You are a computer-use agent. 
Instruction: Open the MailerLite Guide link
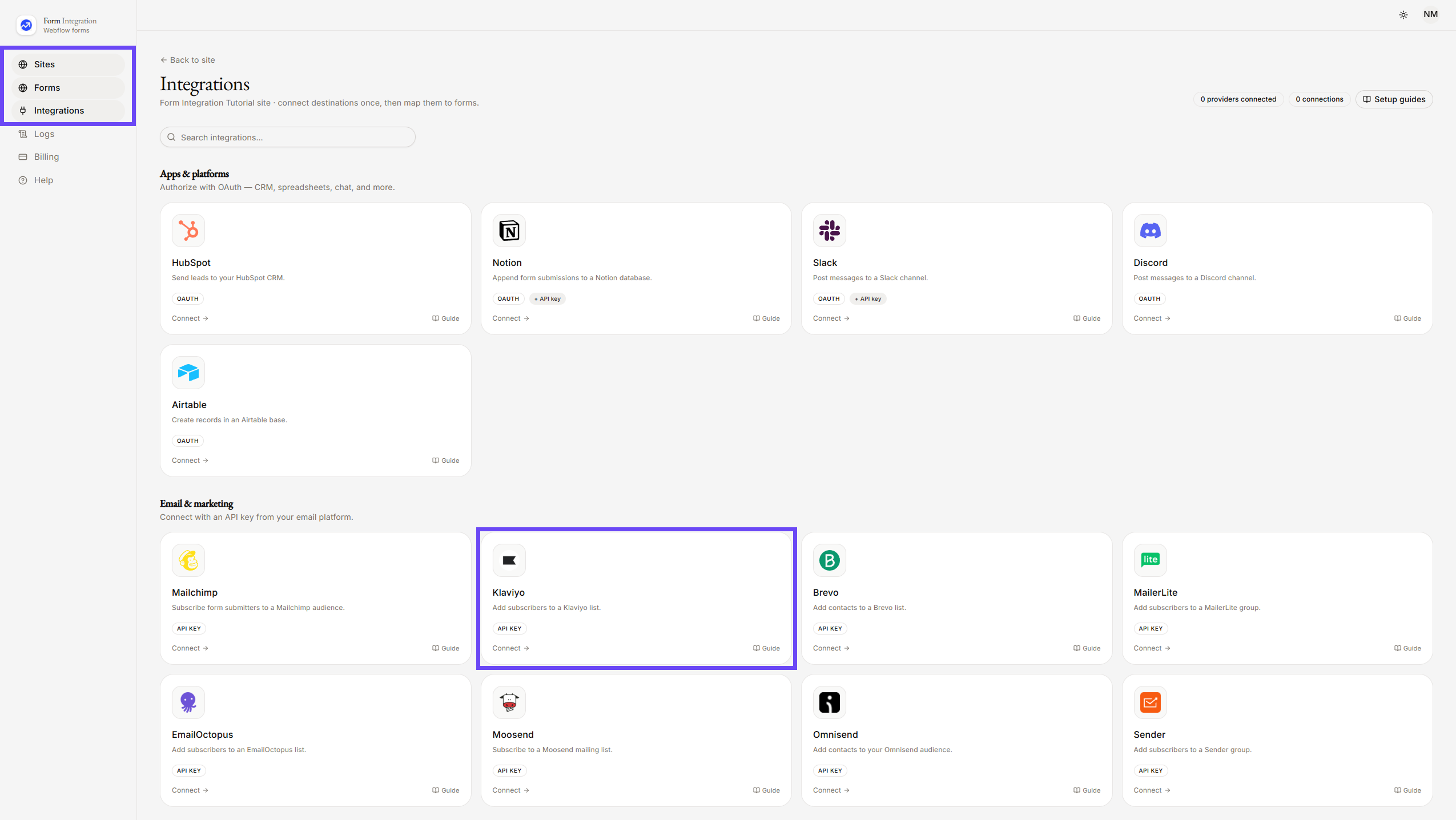click(x=1407, y=648)
